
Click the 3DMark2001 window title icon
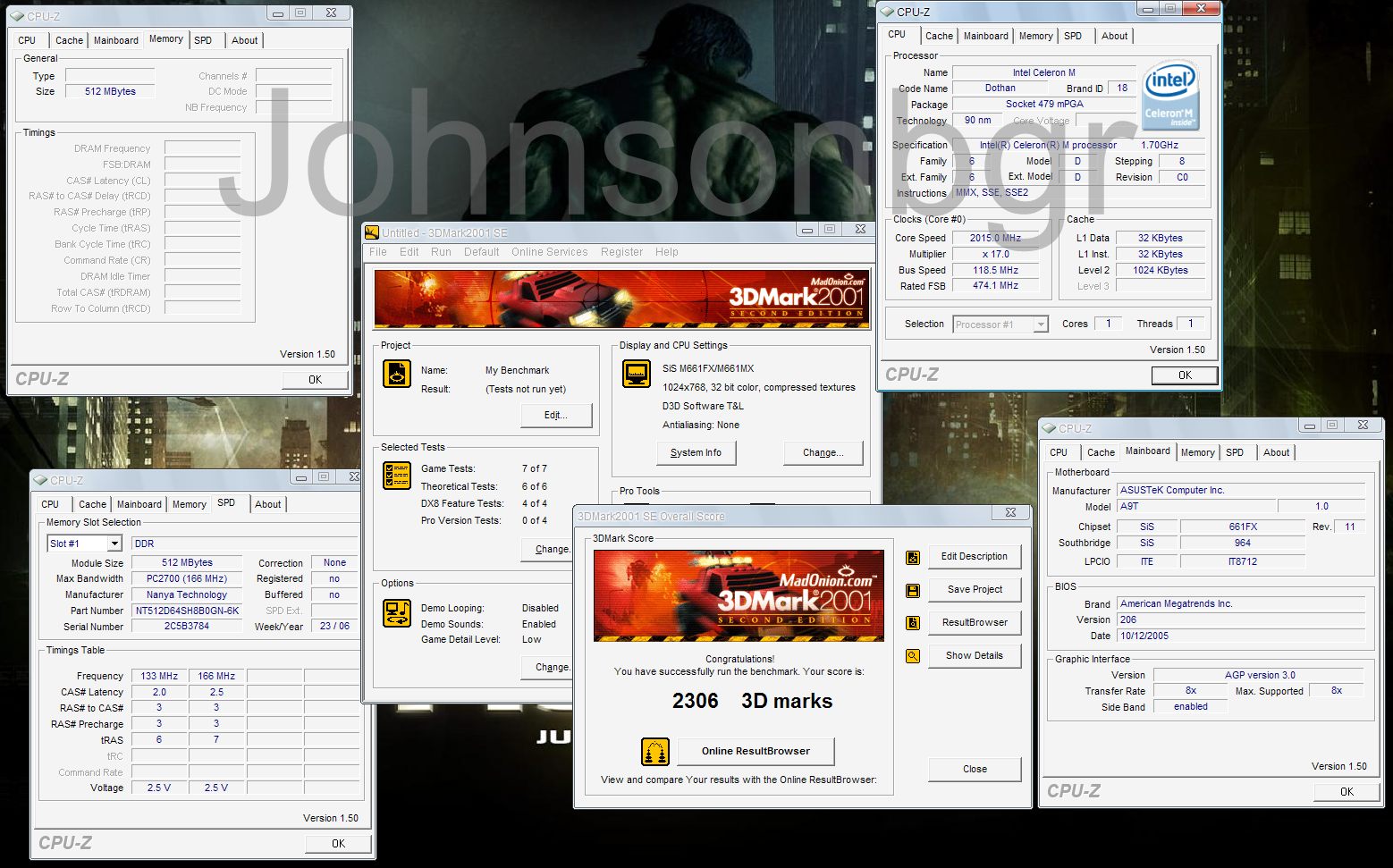pos(372,232)
